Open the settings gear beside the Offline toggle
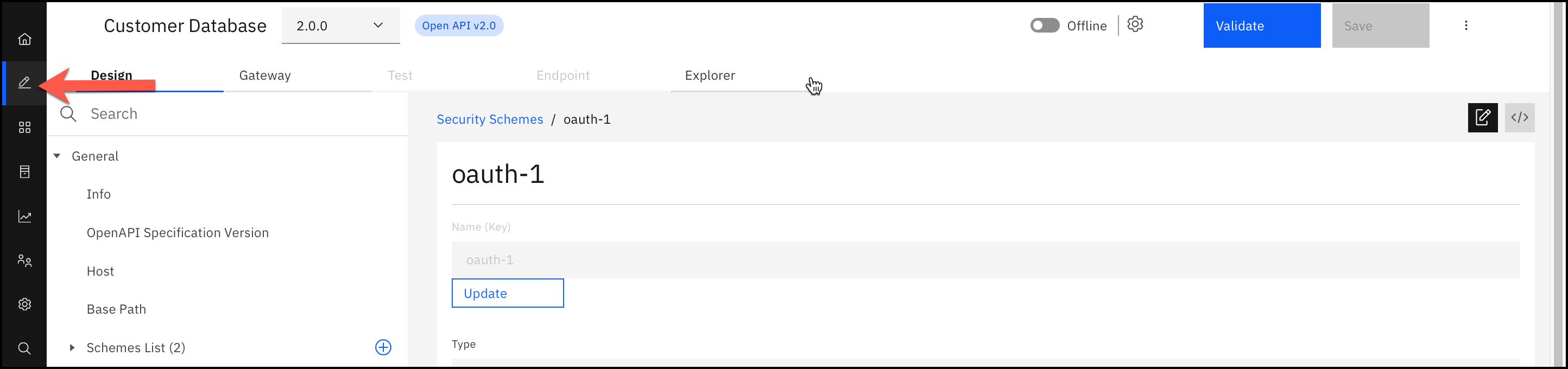The height and width of the screenshot is (369, 1568). pyautogui.click(x=1135, y=25)
